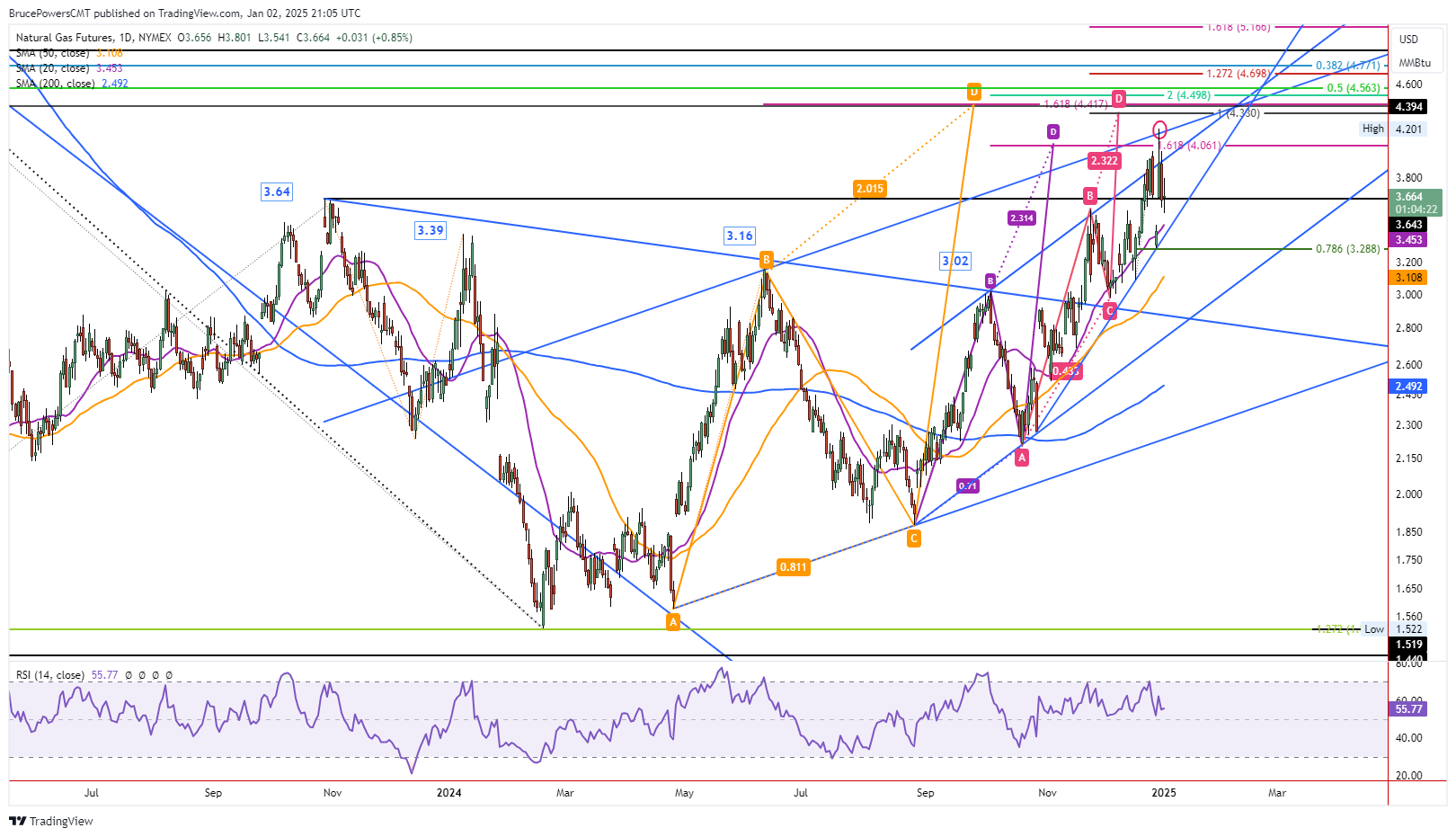This screenshot has width=1456, height=837.
Task: Click the black 1.519 price label
Action: [x=1408, y=645]
